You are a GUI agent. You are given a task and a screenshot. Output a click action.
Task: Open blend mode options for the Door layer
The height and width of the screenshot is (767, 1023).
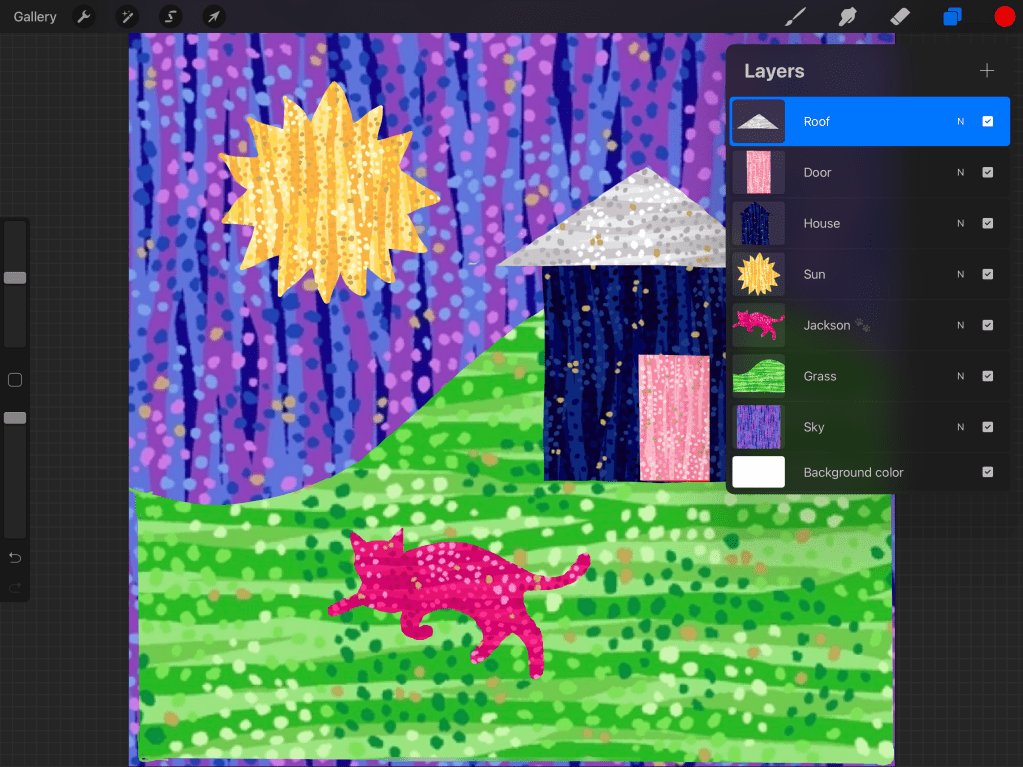[960, 172]
